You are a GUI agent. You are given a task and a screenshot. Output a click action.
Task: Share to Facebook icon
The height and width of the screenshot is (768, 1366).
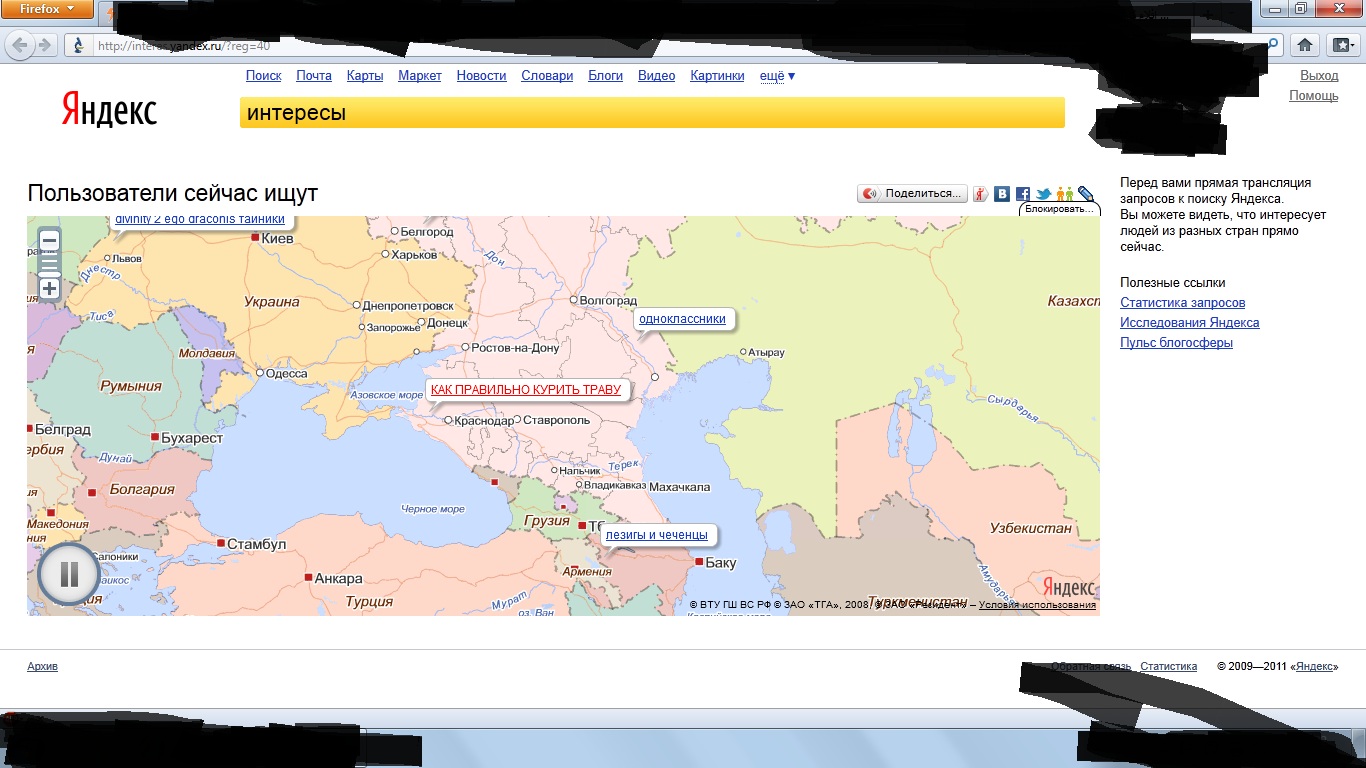(1023, 194)
